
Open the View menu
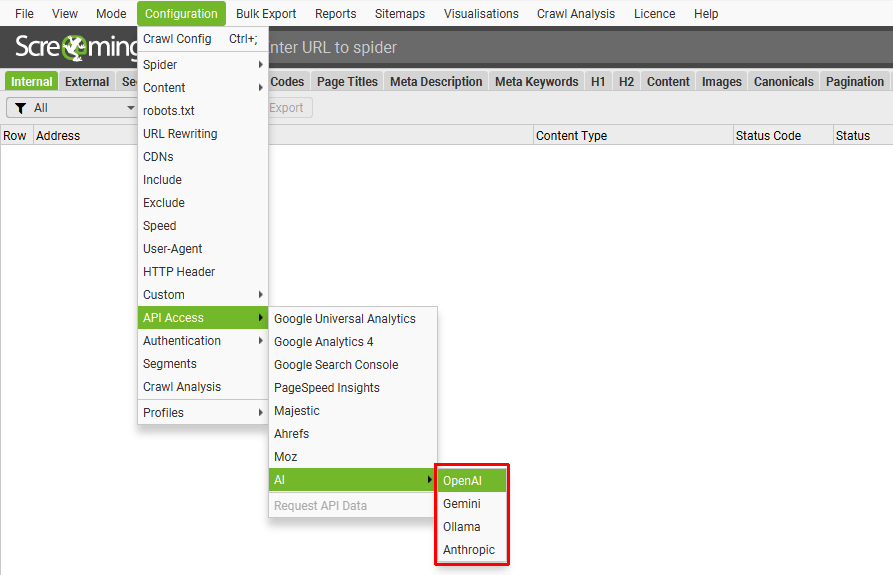[x=64, y=14]
